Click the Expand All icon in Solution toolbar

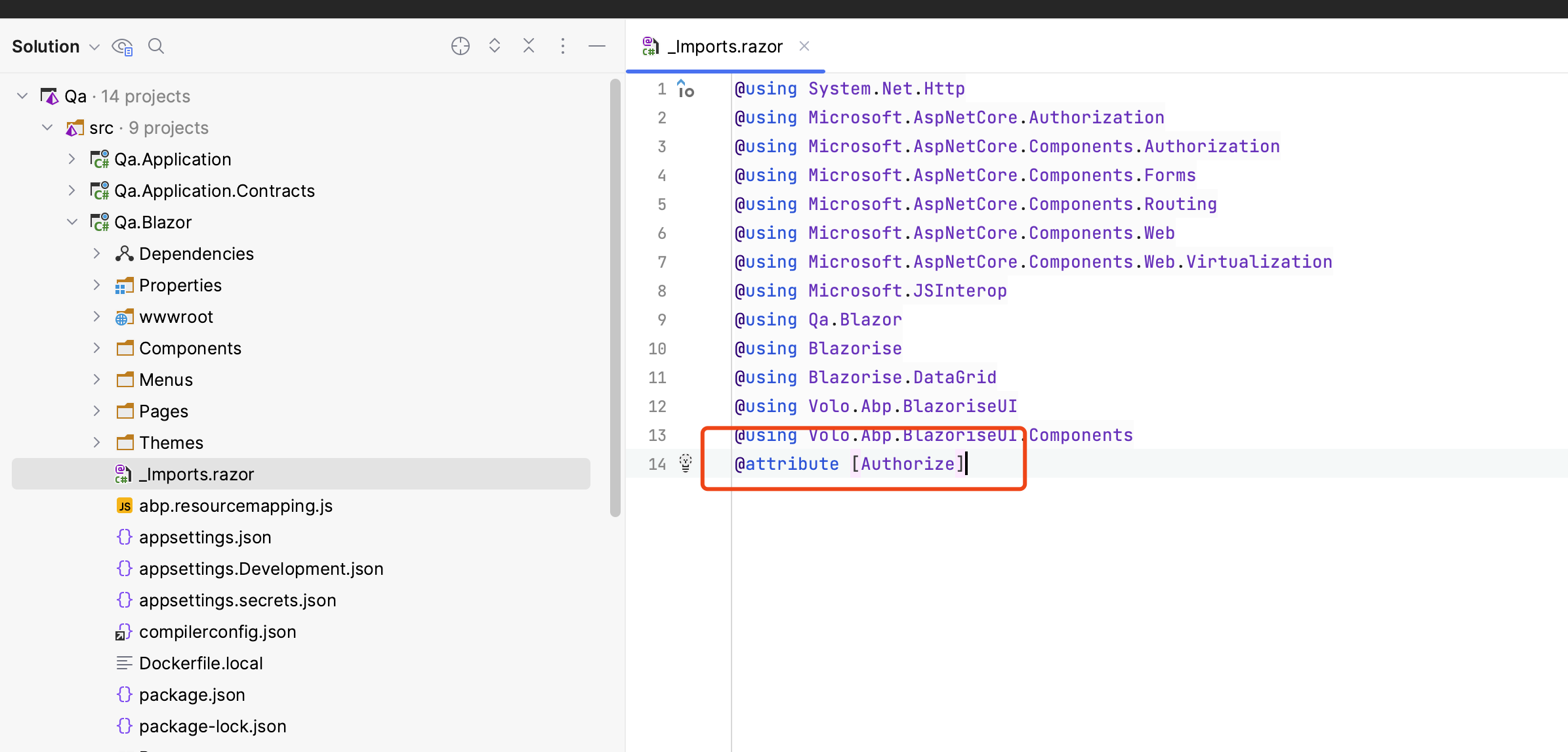coord(495,46)
